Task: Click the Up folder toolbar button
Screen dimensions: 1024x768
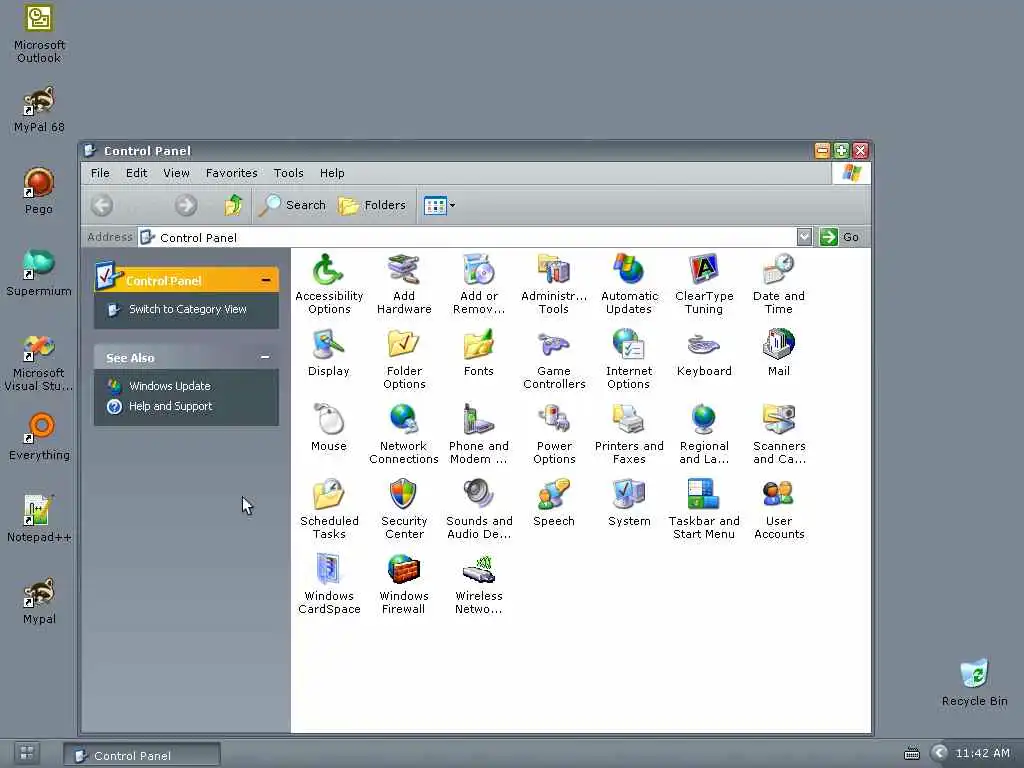Action: 233,205
